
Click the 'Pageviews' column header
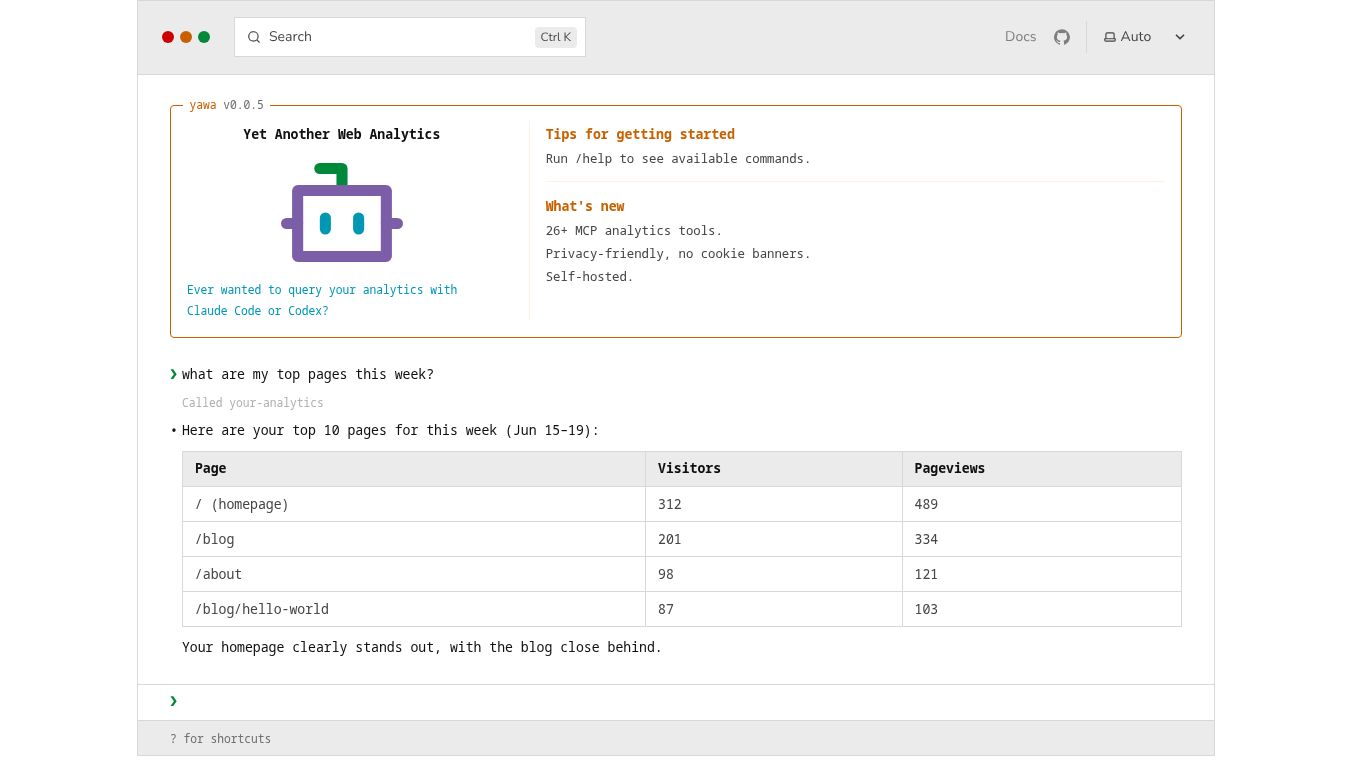[1042, 469]
